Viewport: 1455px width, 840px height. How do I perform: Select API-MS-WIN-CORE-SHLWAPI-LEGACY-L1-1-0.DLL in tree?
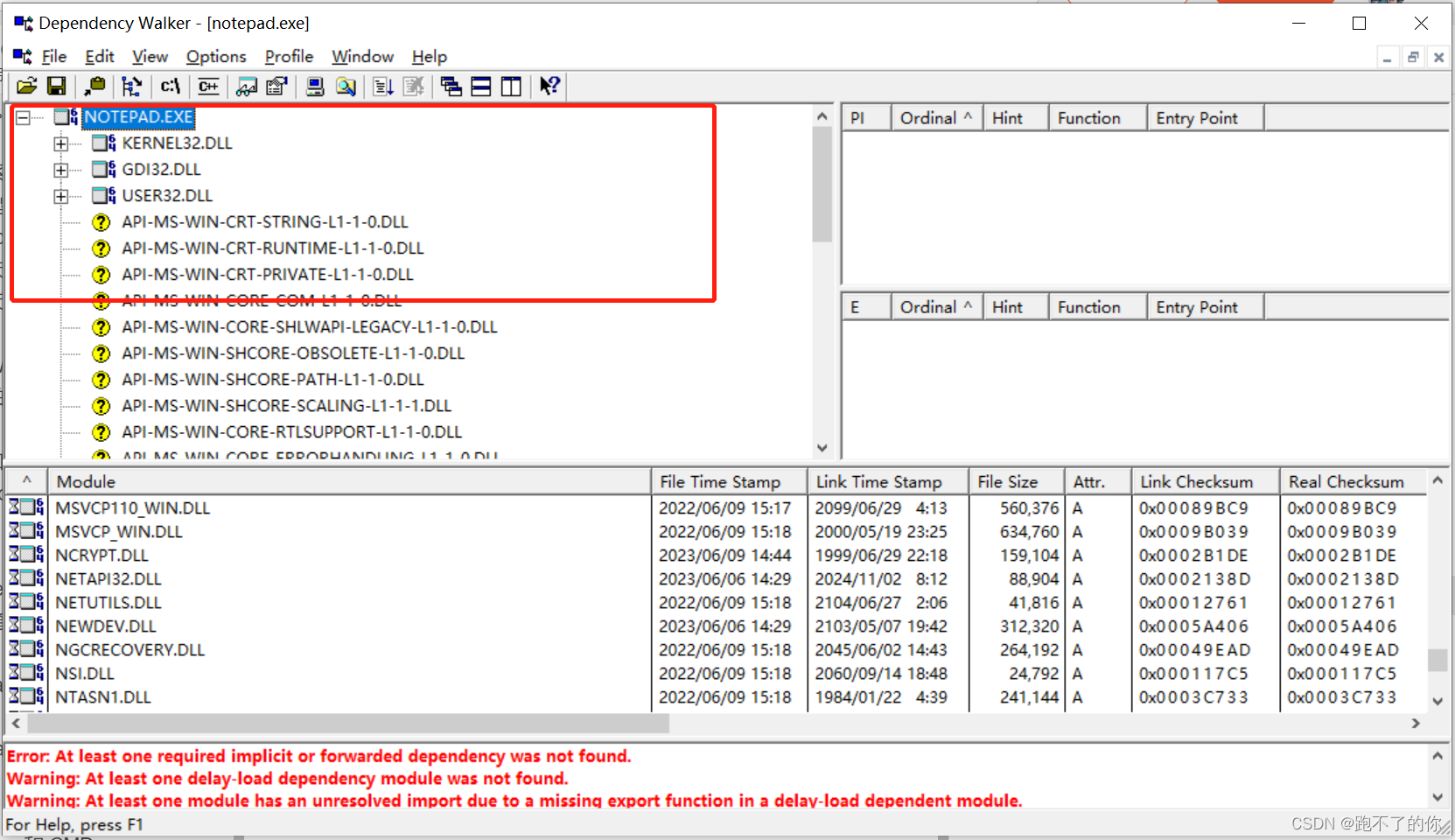pos(309,327)
